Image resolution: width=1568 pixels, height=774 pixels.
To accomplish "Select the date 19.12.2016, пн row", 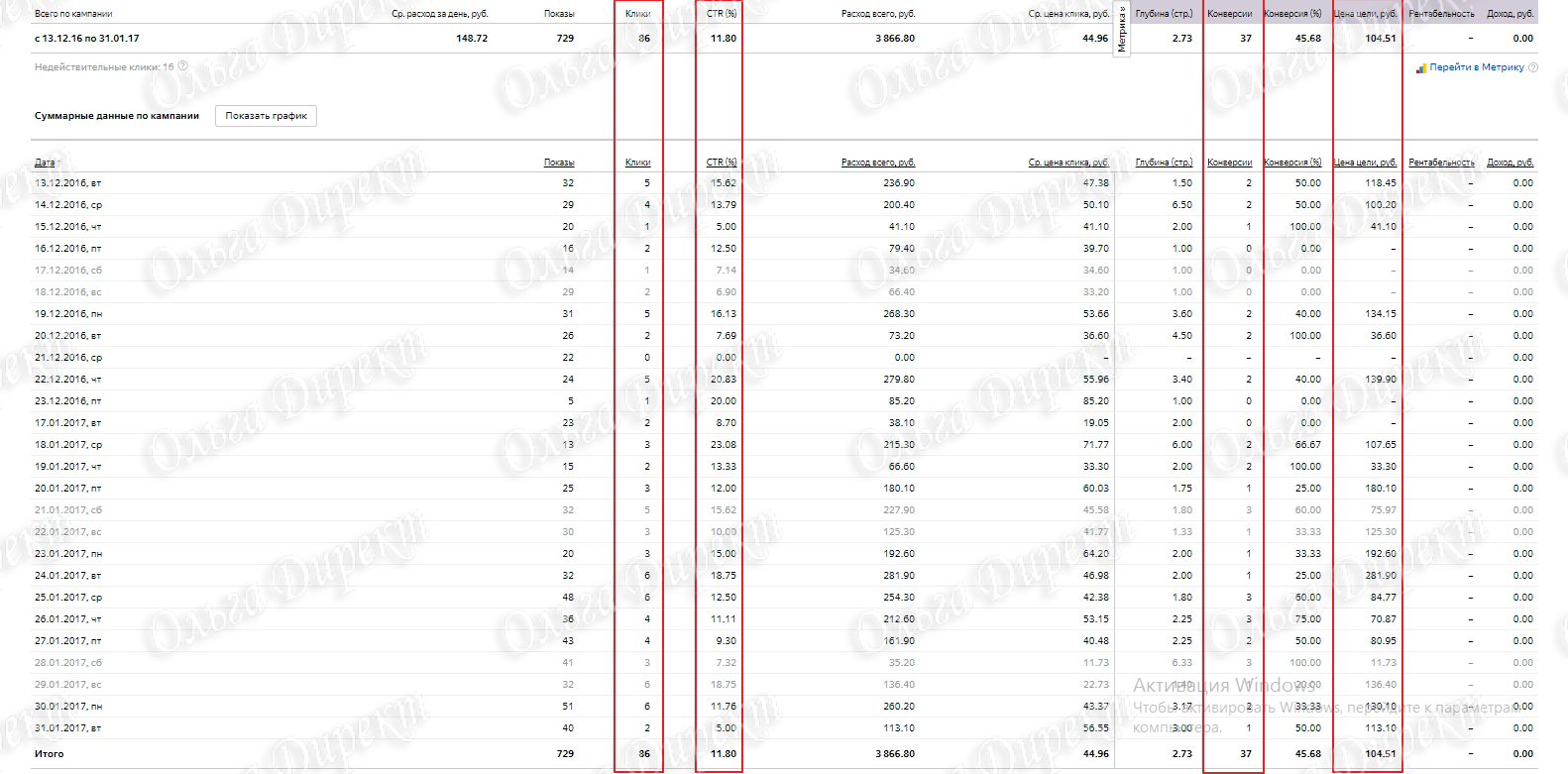I will 784,314.
